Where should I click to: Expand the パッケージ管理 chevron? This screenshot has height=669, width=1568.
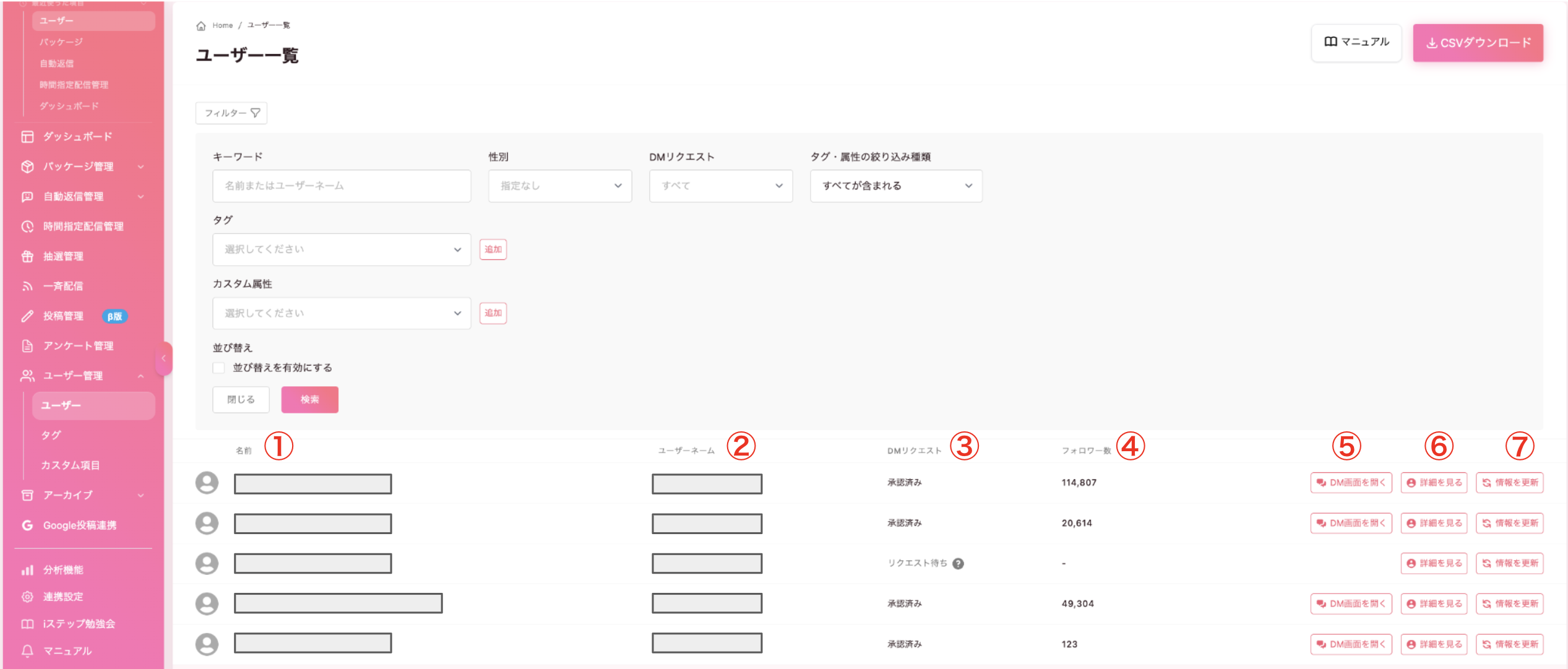[140, 166]
